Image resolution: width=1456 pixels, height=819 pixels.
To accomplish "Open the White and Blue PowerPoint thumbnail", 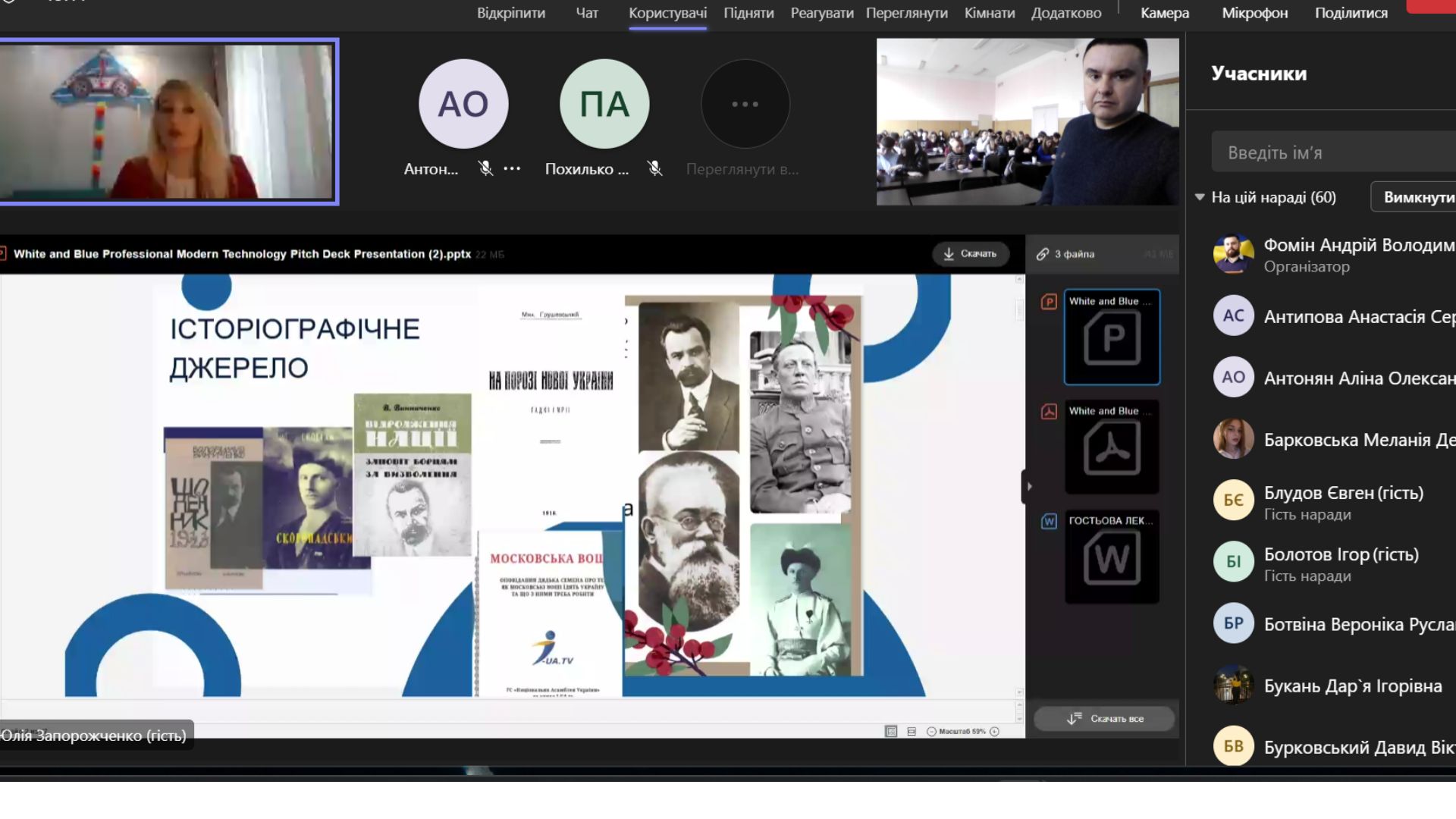I will point(1112,337).
